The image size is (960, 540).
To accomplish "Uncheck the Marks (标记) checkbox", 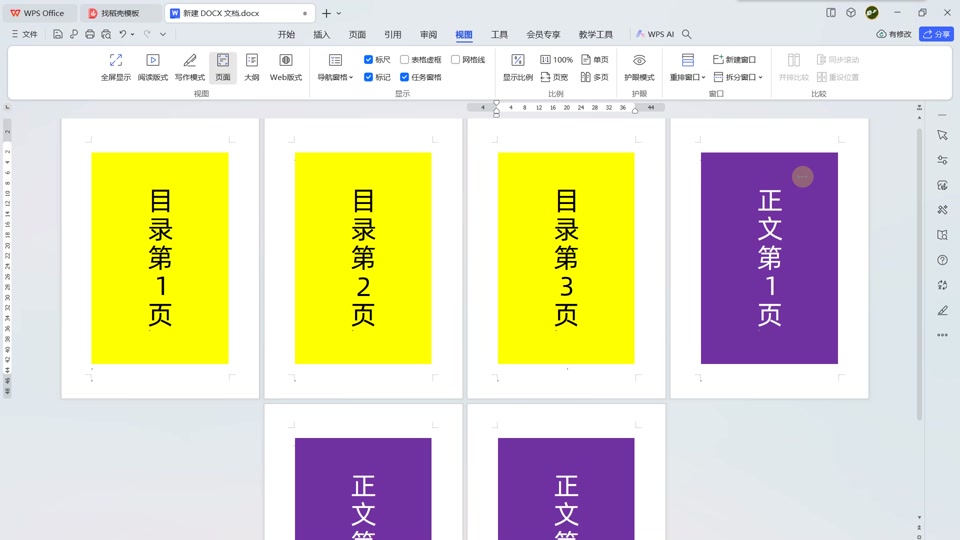I will pos(368,77).
